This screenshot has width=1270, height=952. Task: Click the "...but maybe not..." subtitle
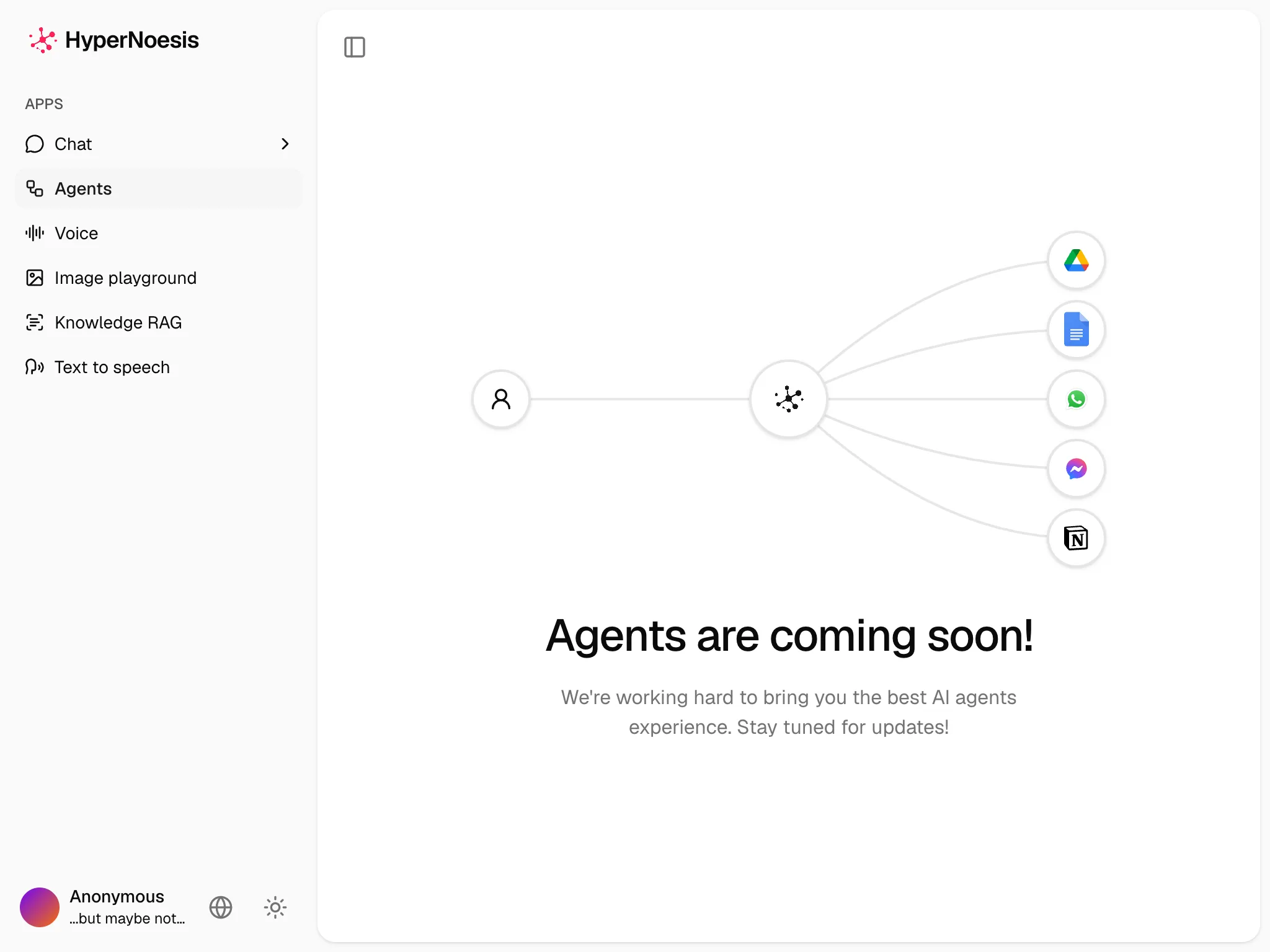coord(127,919)
